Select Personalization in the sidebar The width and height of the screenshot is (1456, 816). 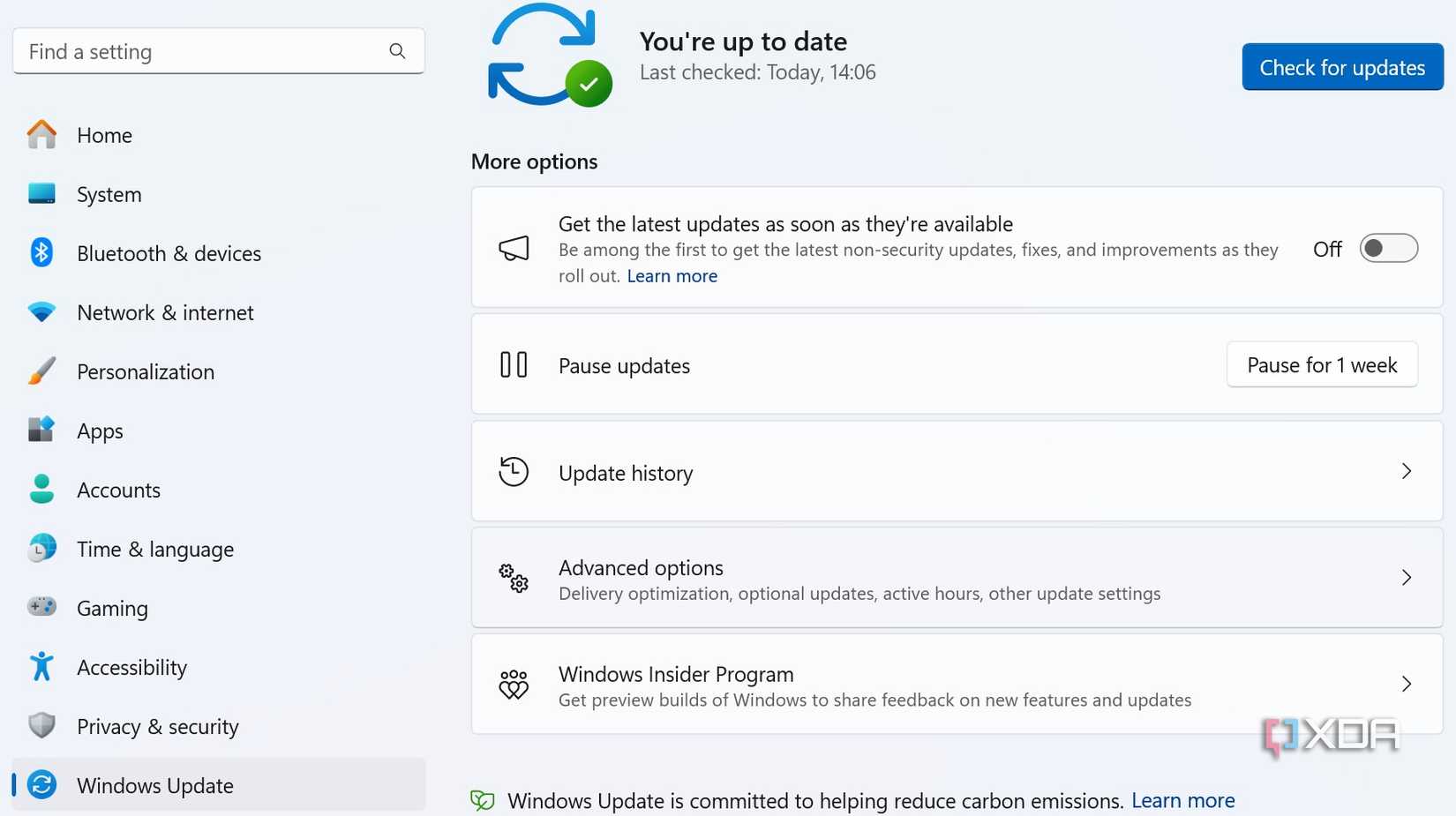[219, 371]
